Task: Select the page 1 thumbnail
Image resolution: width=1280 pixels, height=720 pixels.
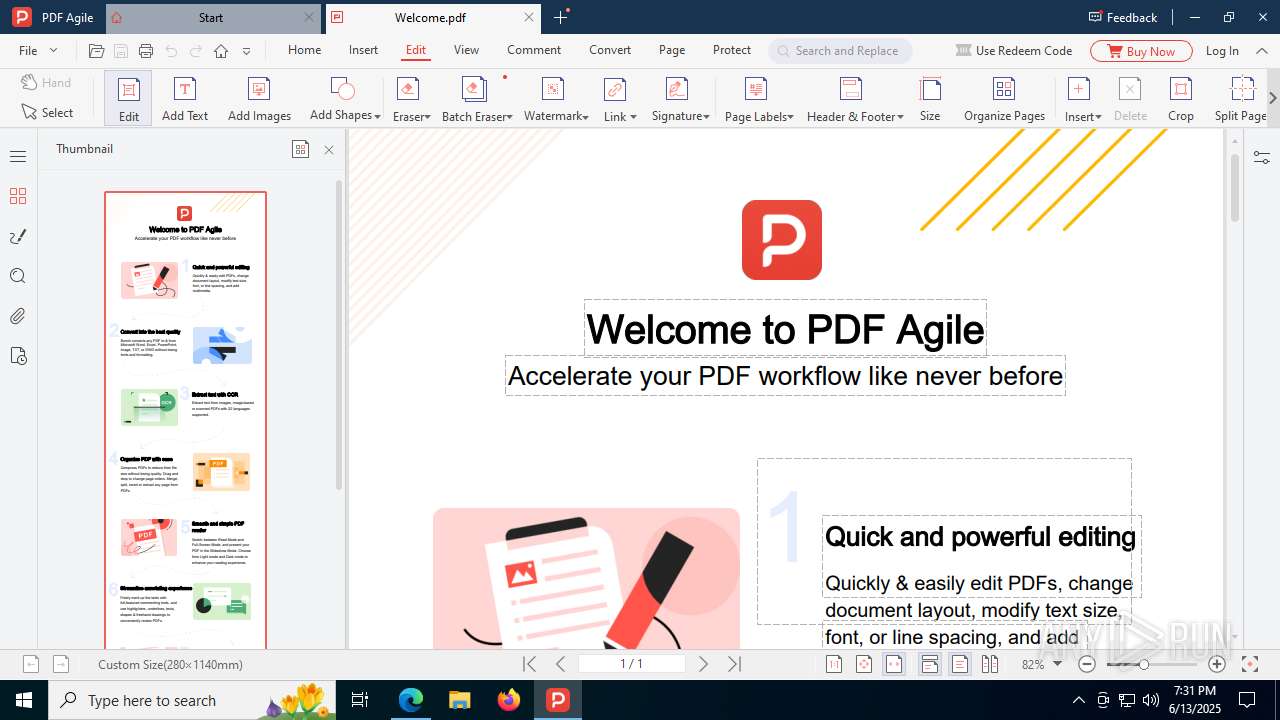Action: pos(185,421)
